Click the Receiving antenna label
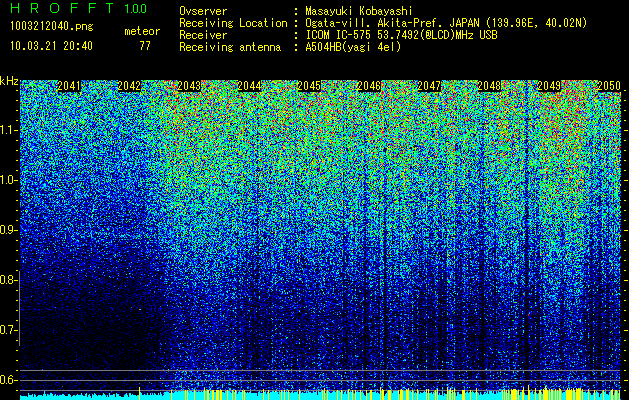Image resolution: width=629 pixels, height=400 pixels. point(230,47)
